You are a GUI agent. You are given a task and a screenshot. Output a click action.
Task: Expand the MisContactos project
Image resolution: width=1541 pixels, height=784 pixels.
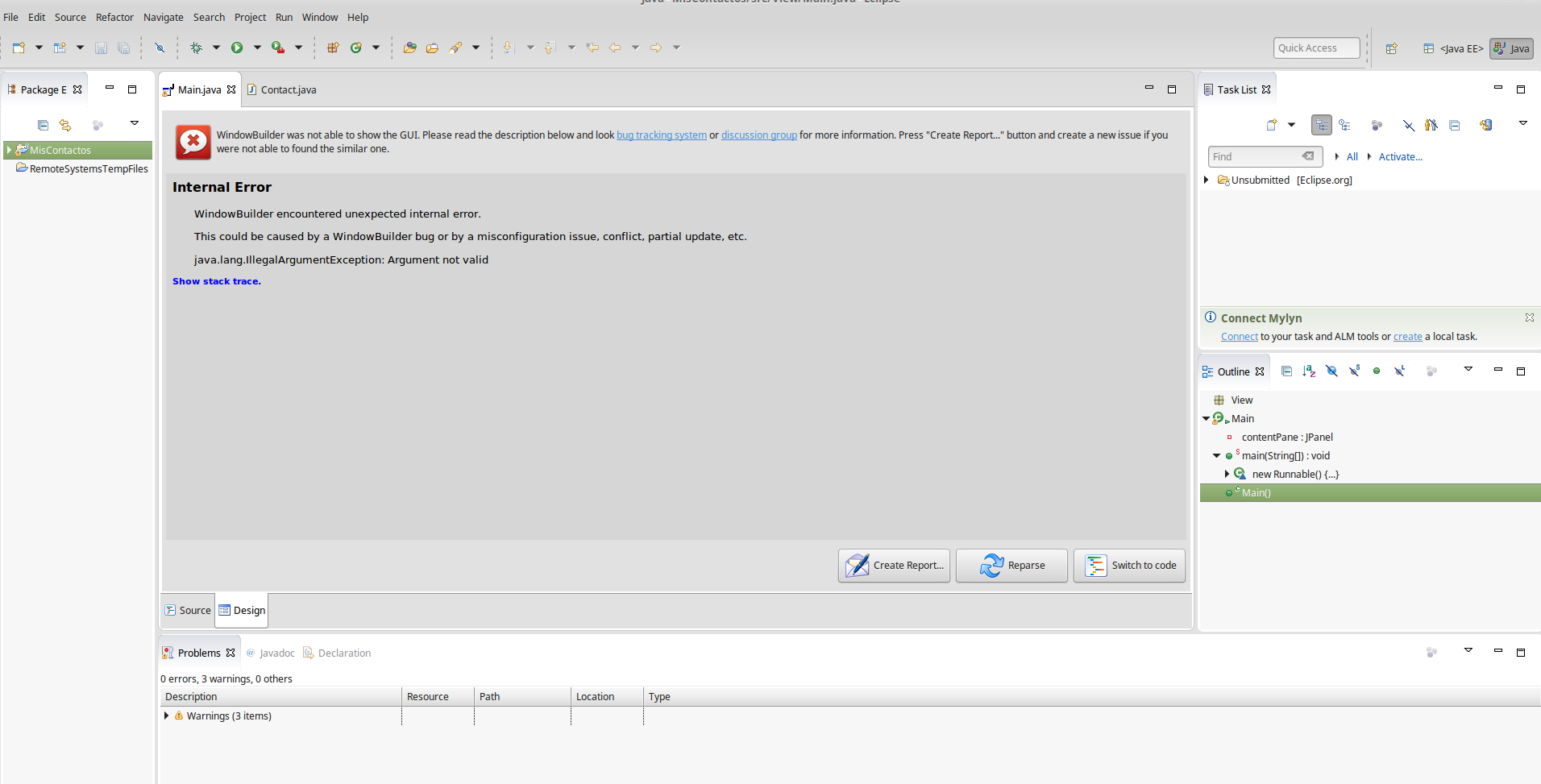pos(9,150)
